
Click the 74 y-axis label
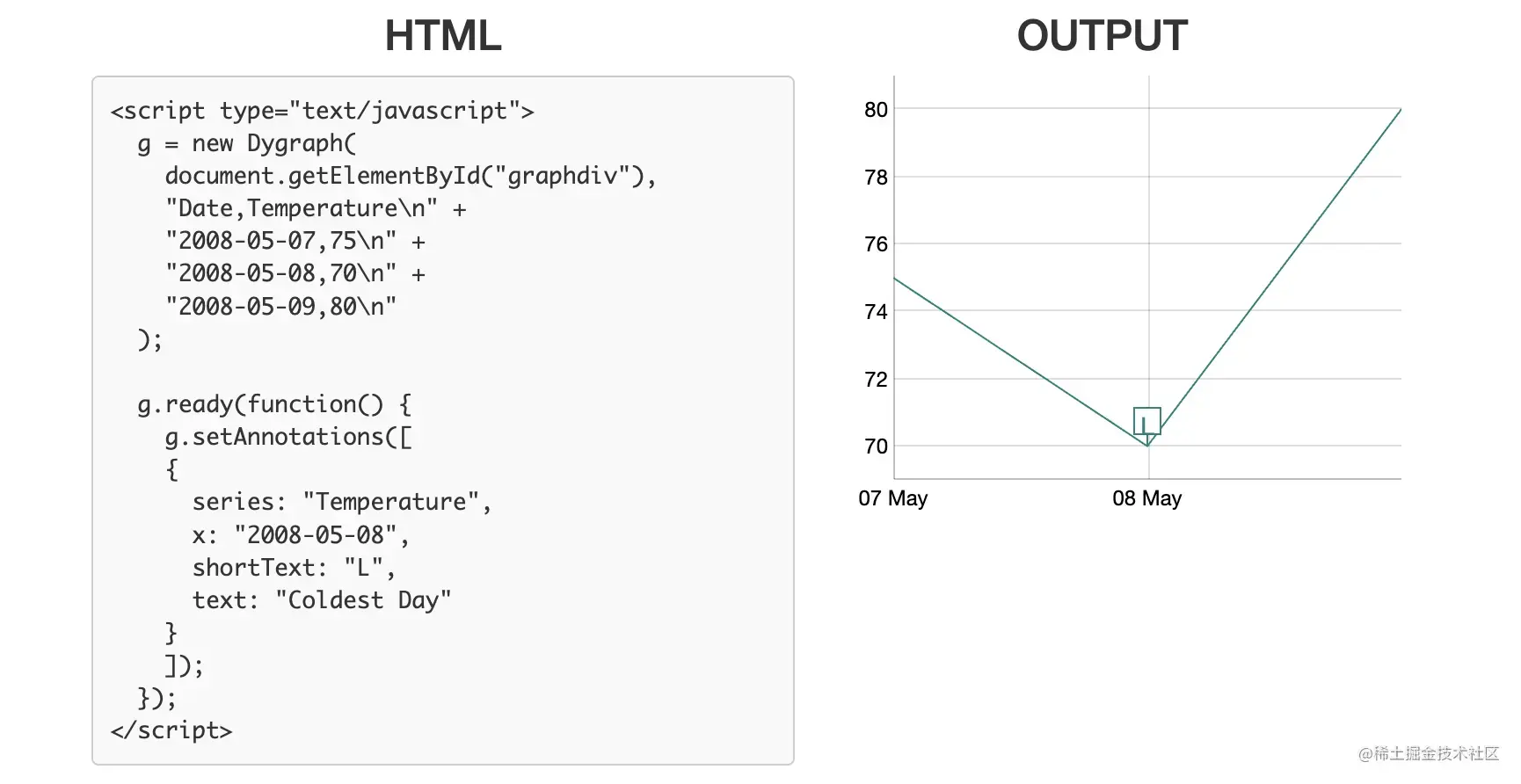pyautogui.click(x=876, y=312)
